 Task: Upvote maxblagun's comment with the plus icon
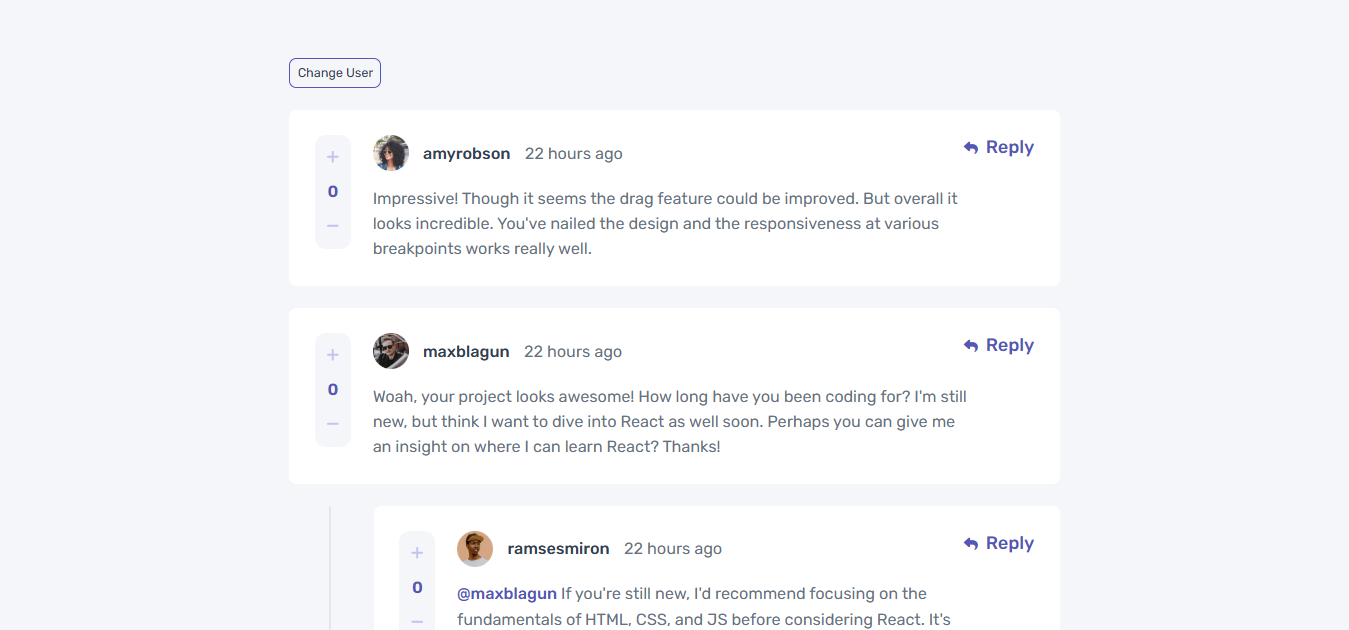(x=333, y=355)
